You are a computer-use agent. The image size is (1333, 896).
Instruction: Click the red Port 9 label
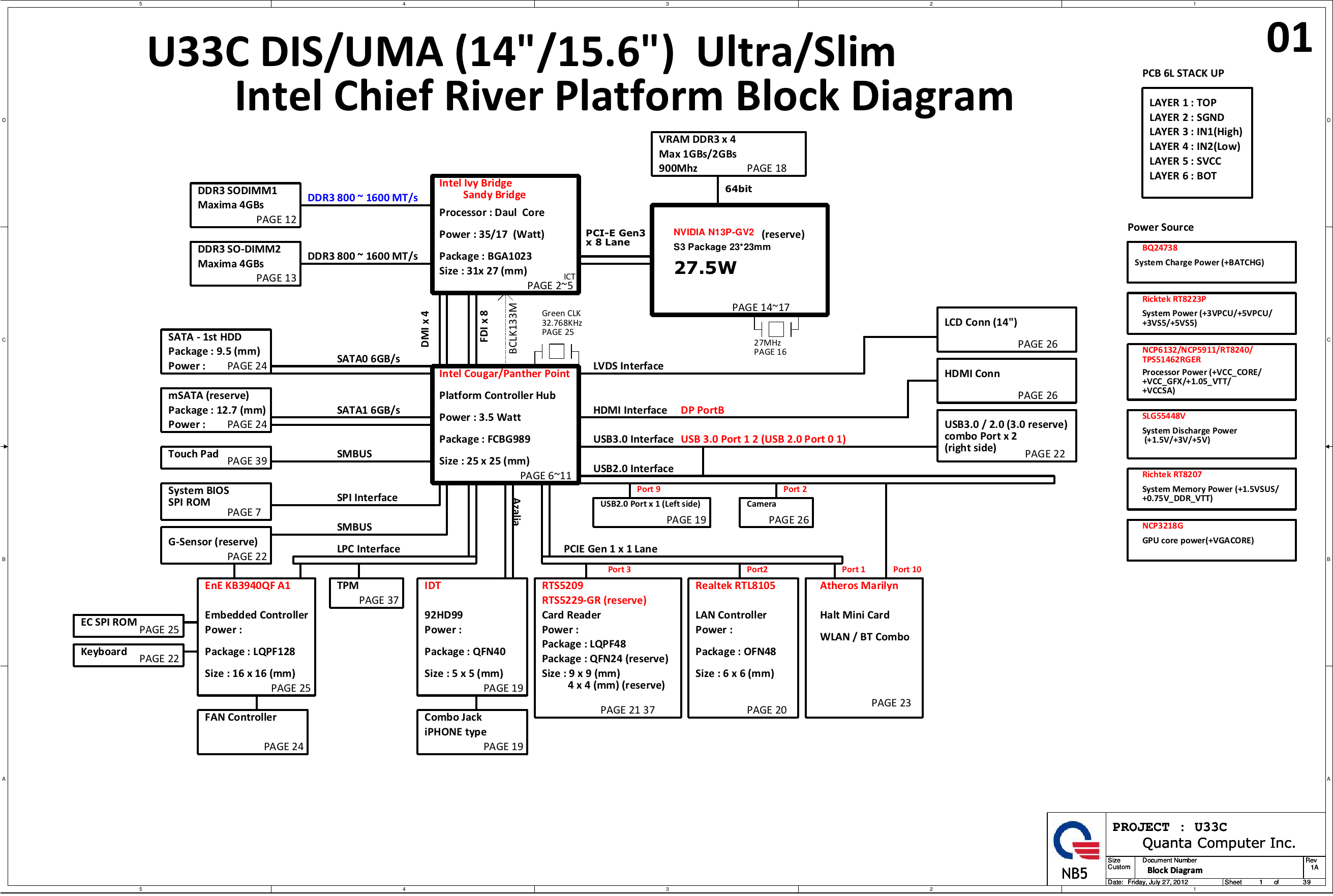[x=648, y=489]
